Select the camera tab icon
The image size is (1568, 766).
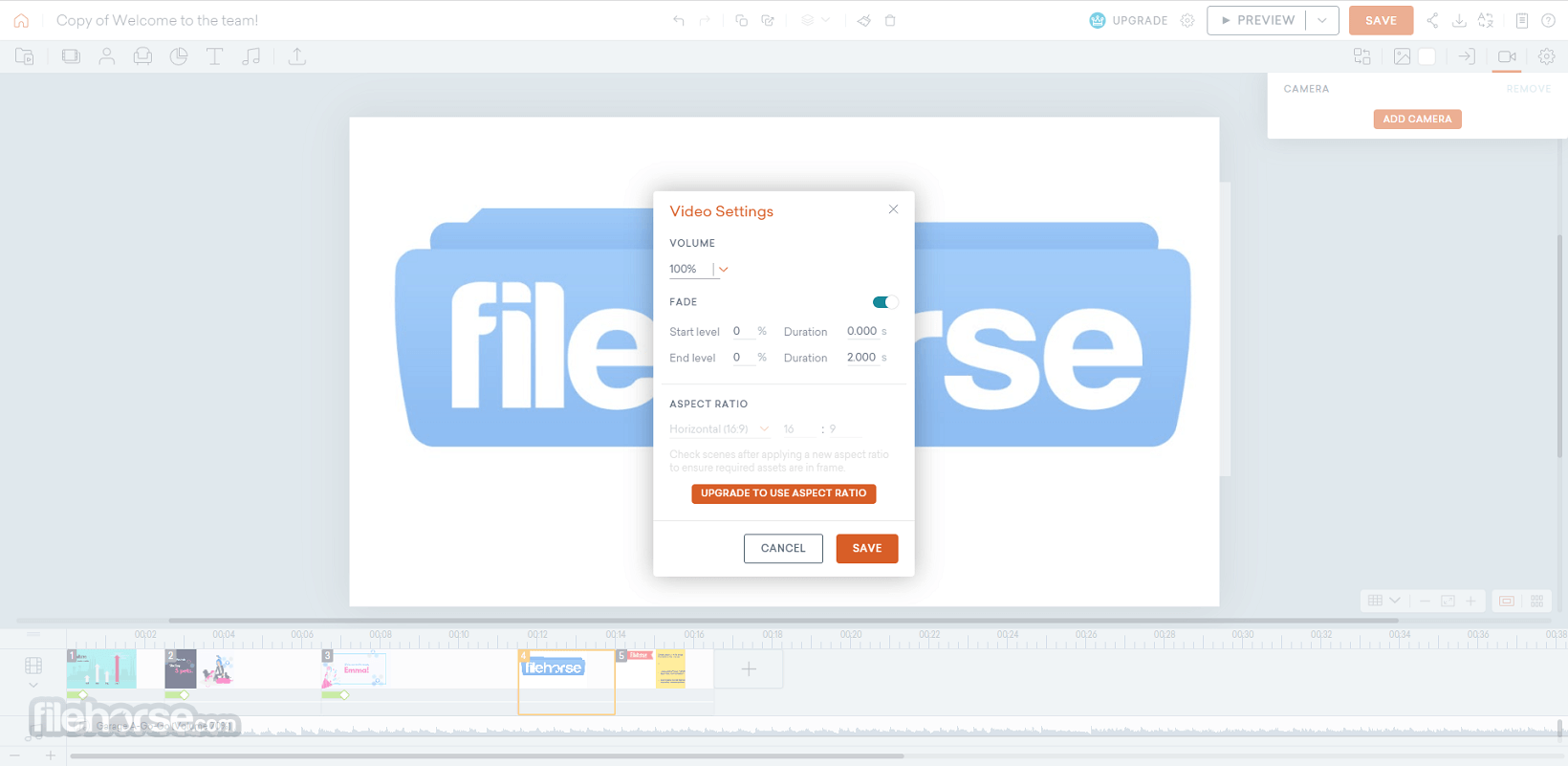pos(1507,56)
